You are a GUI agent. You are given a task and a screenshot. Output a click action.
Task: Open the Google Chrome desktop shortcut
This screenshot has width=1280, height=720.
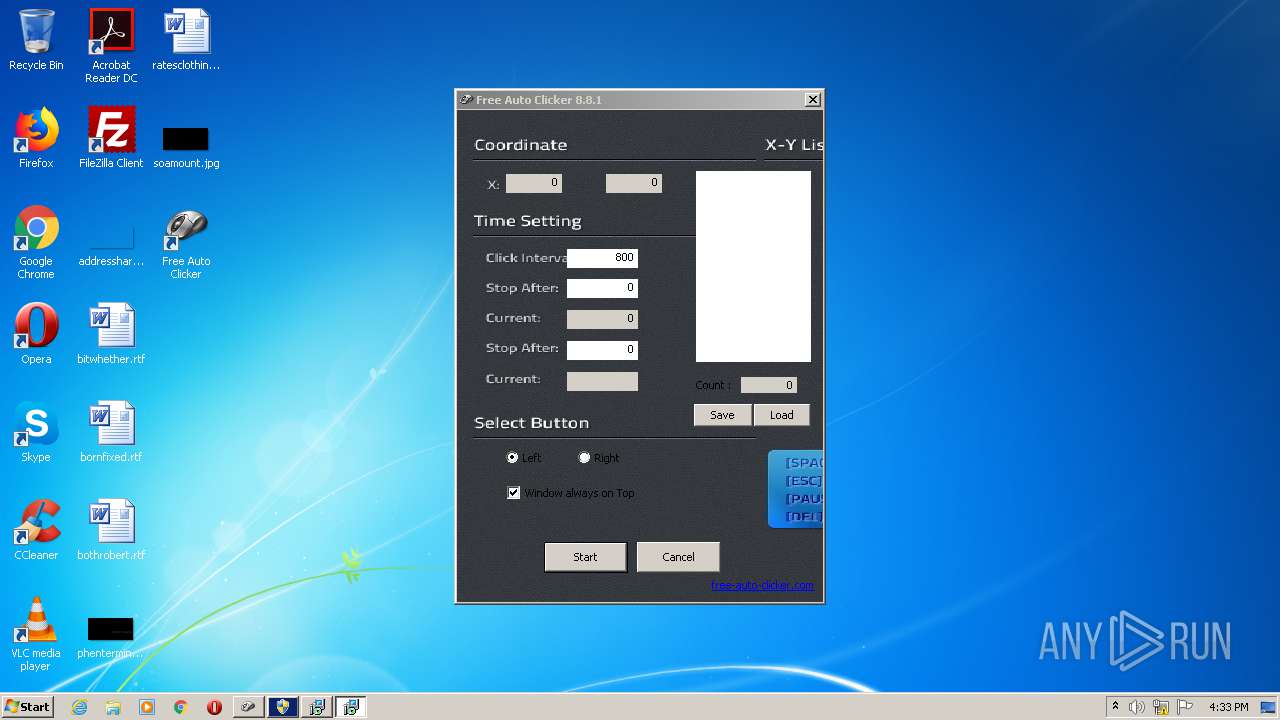(x=36, y=242)
